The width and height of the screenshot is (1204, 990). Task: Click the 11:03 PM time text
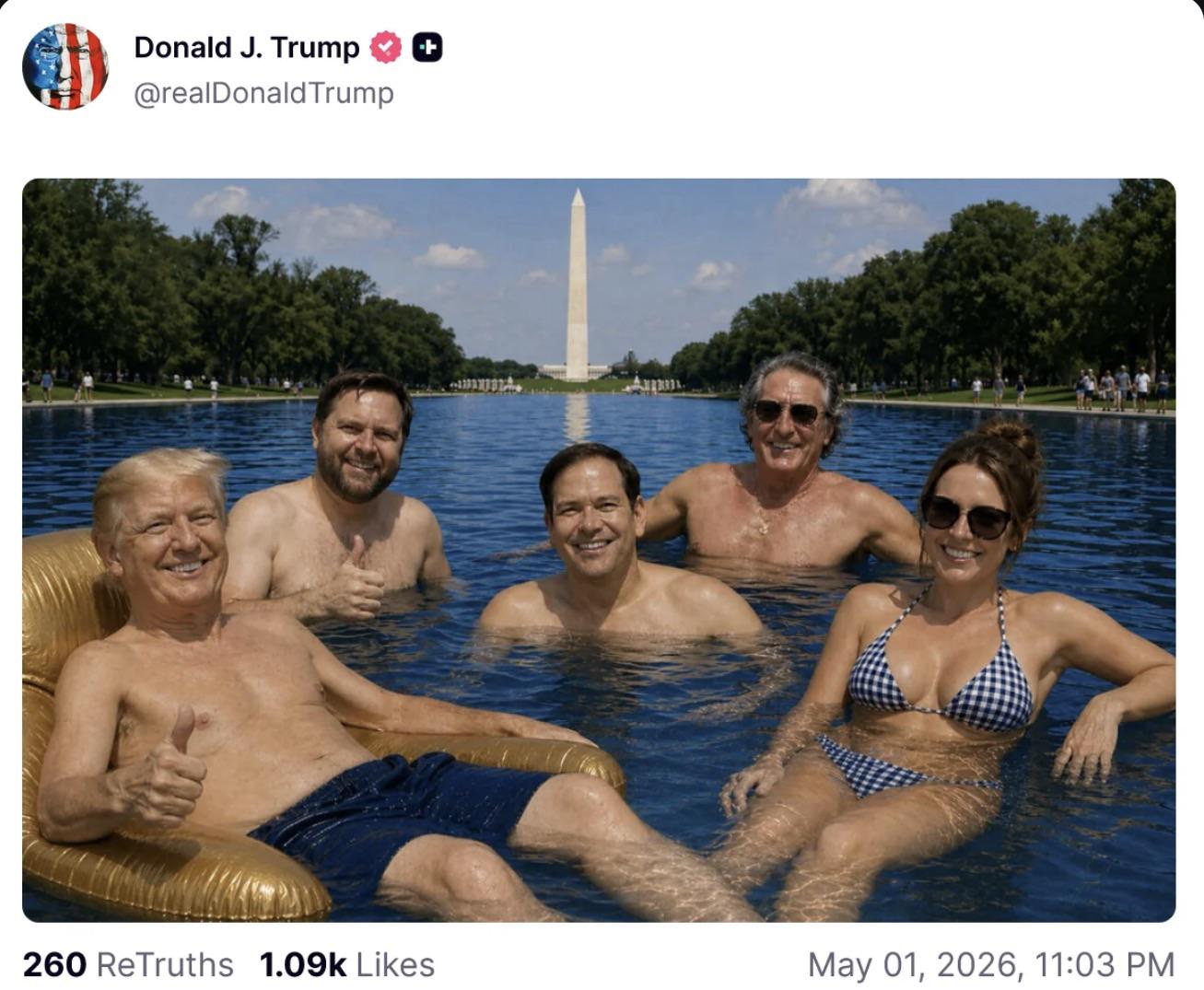point(1105,964)
